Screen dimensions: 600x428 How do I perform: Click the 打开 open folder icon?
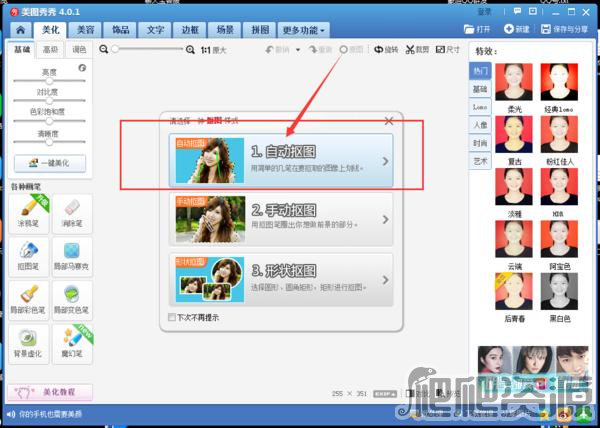coord(469,29)
